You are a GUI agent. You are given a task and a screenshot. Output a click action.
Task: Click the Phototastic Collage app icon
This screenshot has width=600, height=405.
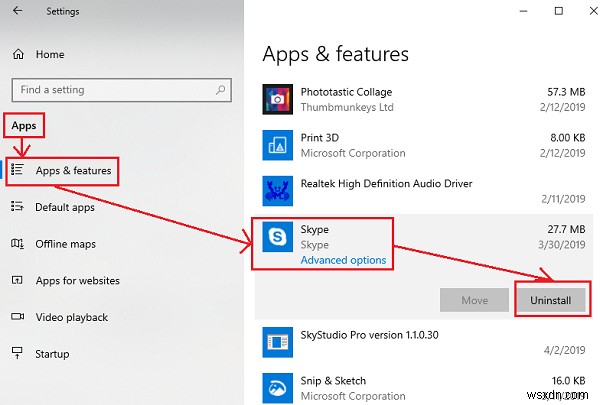click(276, 98)
